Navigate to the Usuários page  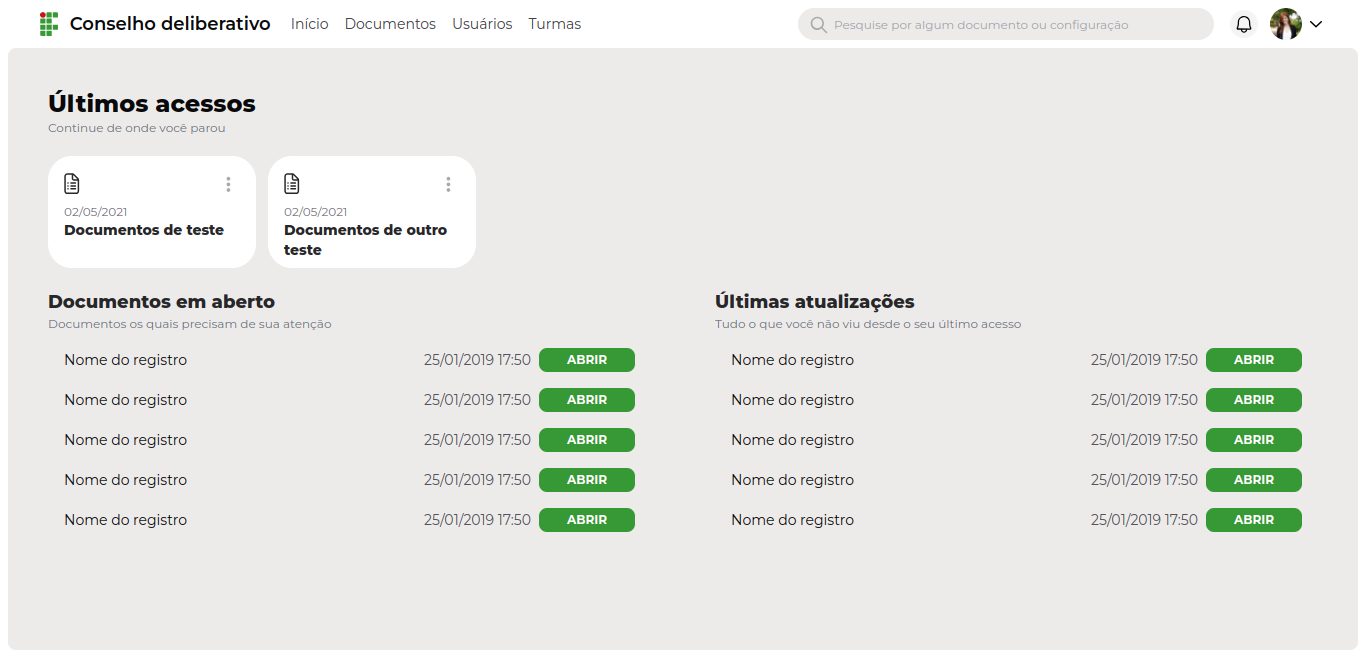(x=482, y=24)
